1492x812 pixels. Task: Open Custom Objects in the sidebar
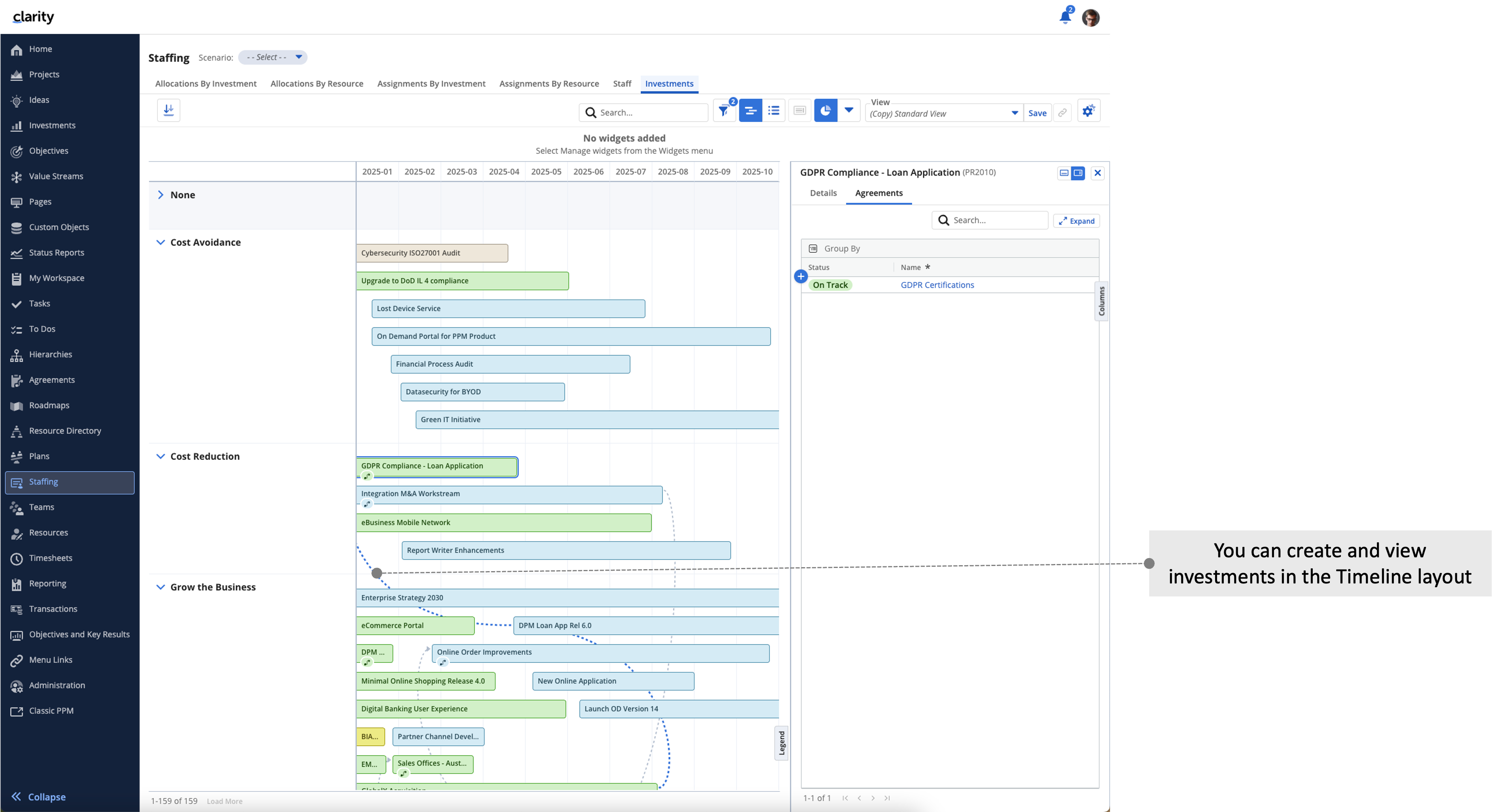pyautogui.click(x=59, y=227)
